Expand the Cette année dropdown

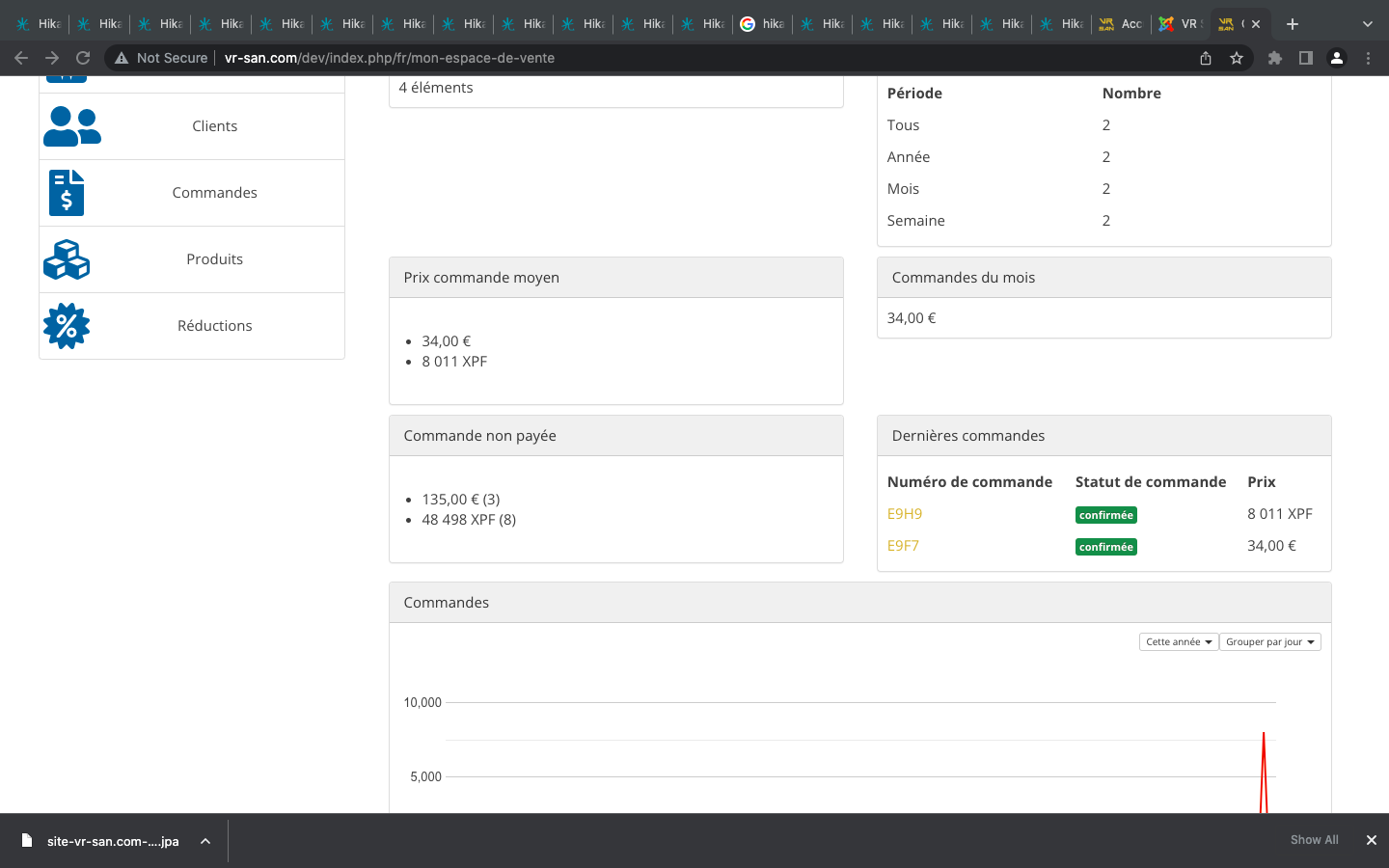[1178, 642]
